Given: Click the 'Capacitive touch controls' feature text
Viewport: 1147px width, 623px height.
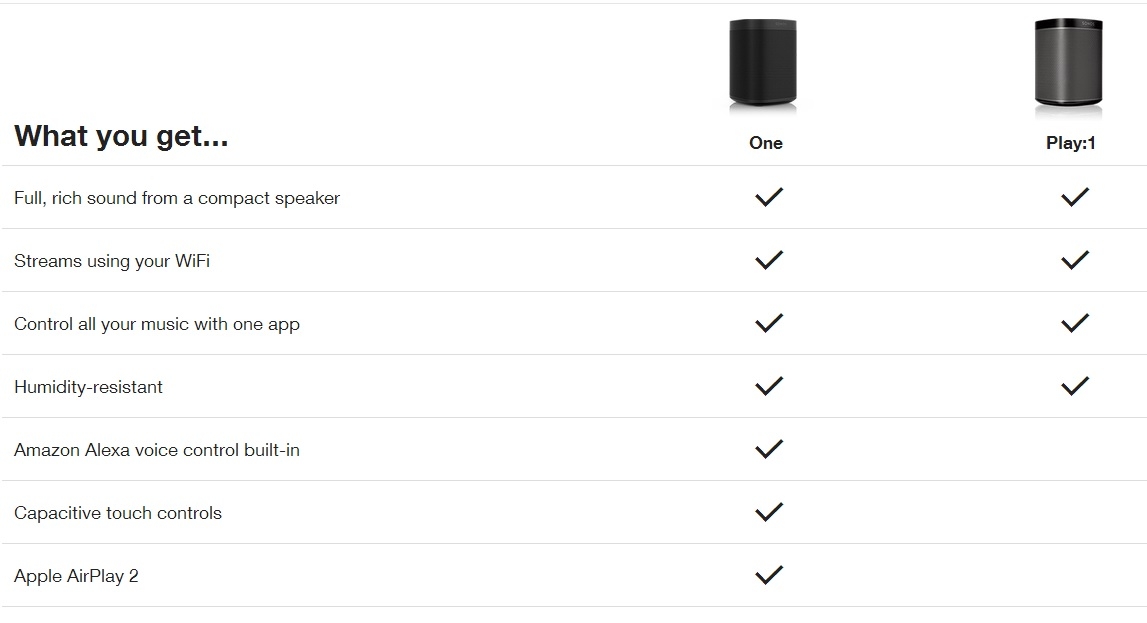Looking at the screenshot, I should coord(118,513).
